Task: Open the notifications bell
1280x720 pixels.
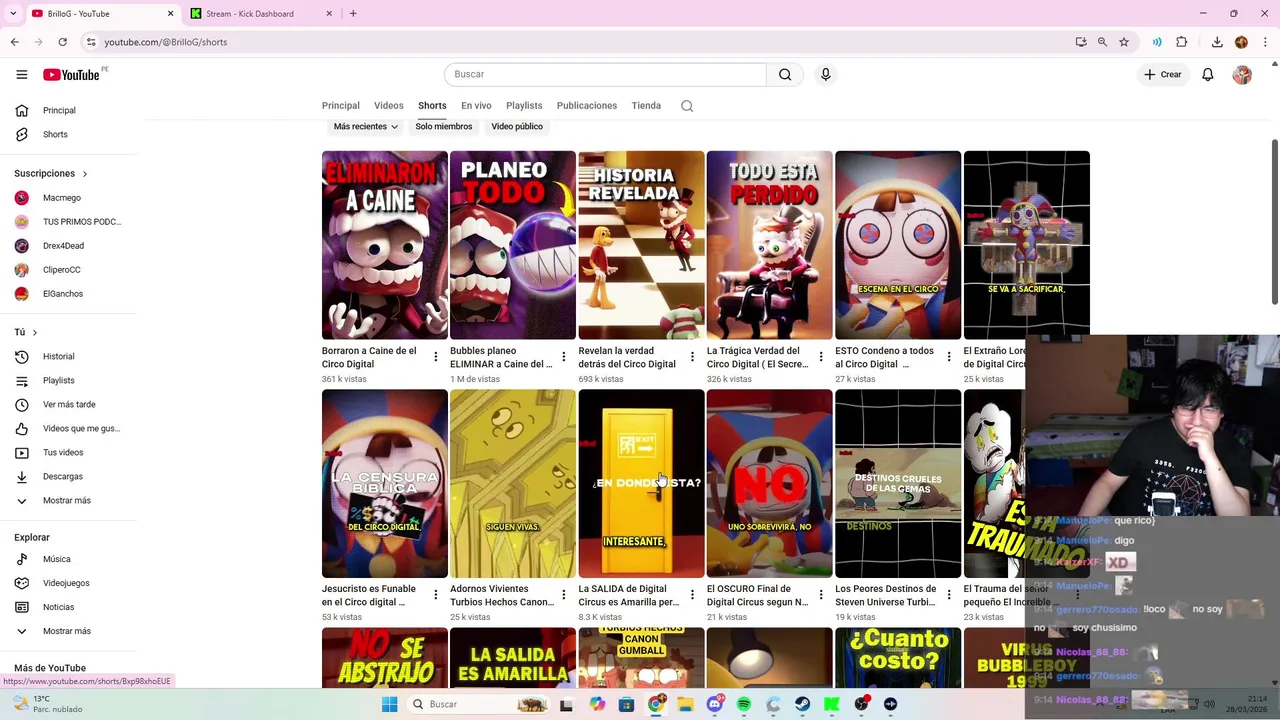Action: click(x=1208, y=74)
